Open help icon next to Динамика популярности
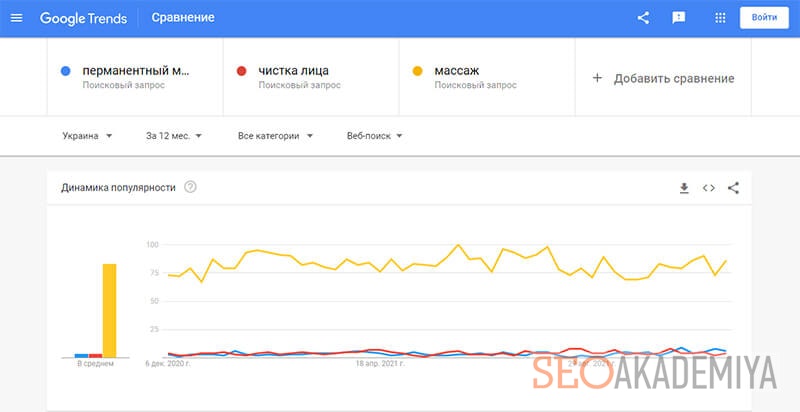 pyautogui.click(x=190, y=187)
